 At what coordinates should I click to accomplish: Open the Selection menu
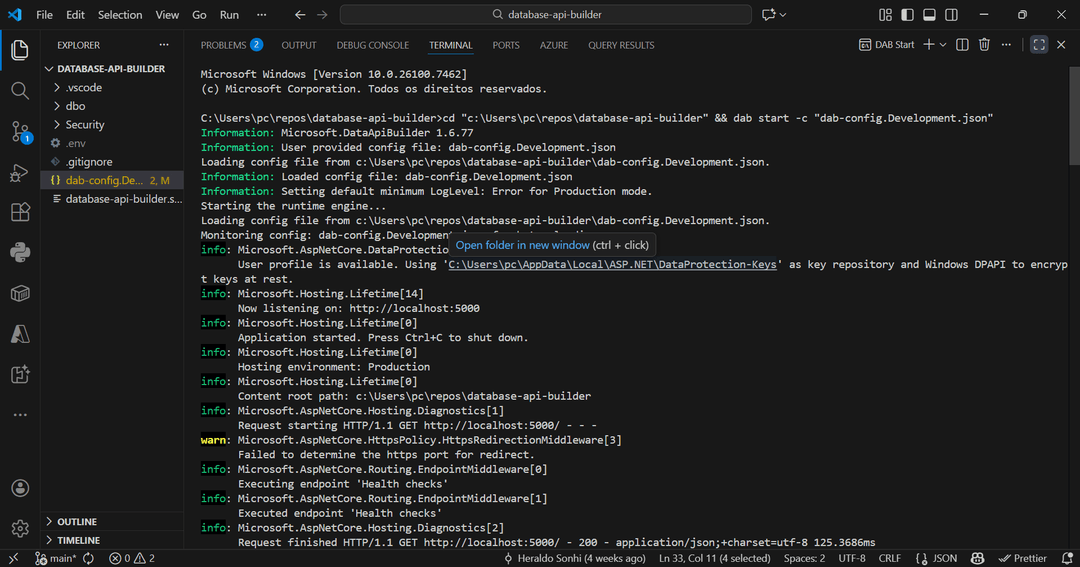tap(120, 14)
